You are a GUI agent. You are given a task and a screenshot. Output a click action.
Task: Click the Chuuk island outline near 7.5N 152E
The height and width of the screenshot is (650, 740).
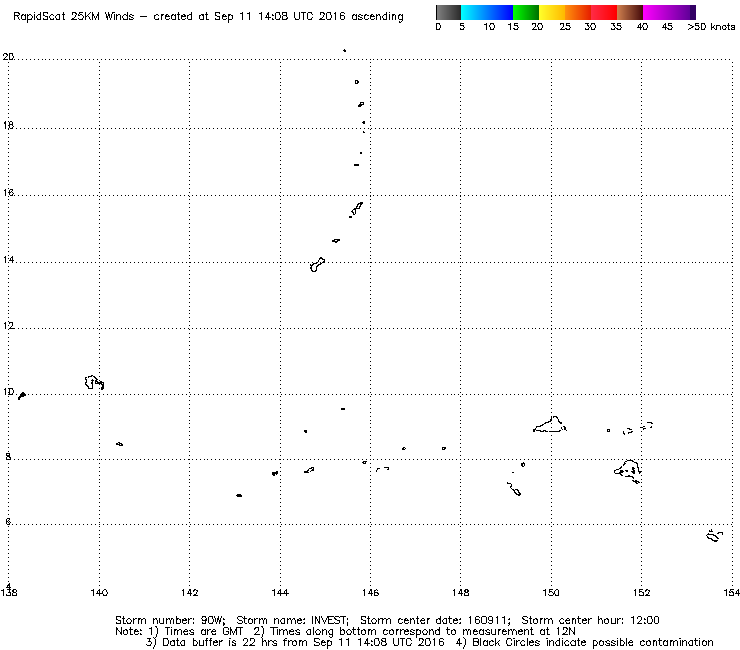pyautogui.click(x=628, y=471)
